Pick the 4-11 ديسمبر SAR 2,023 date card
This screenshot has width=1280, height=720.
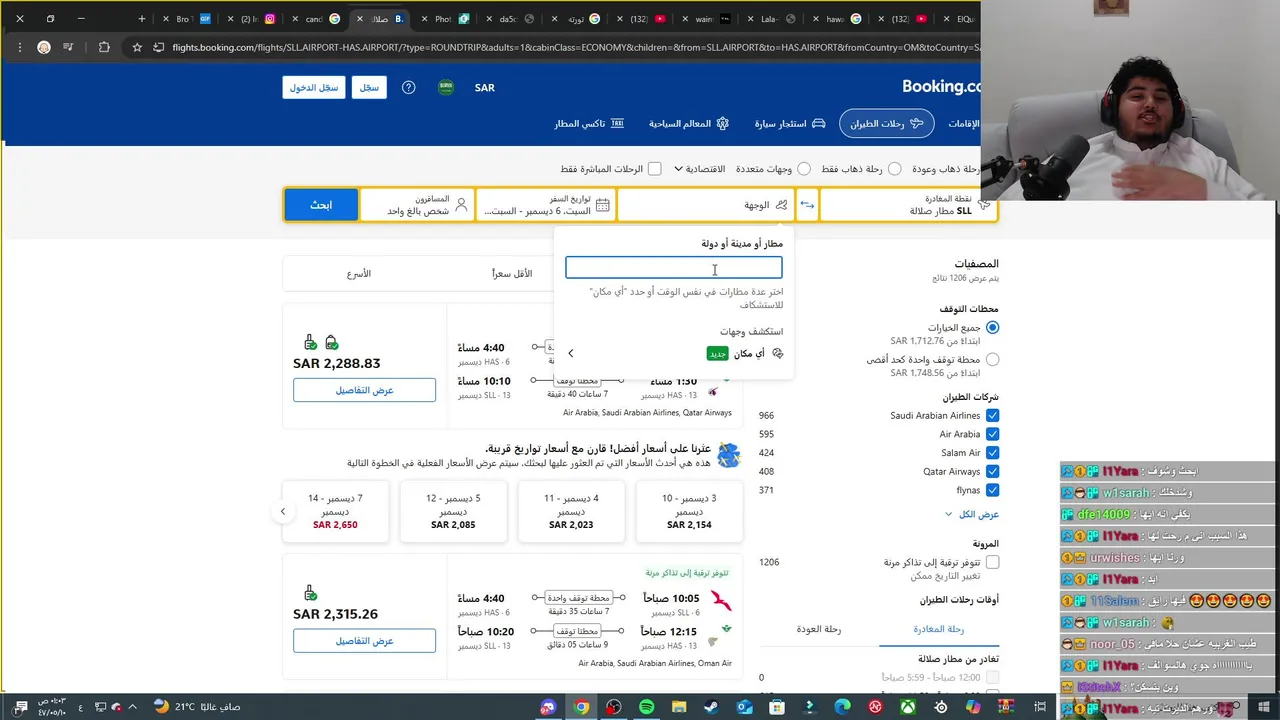(571, 511)
